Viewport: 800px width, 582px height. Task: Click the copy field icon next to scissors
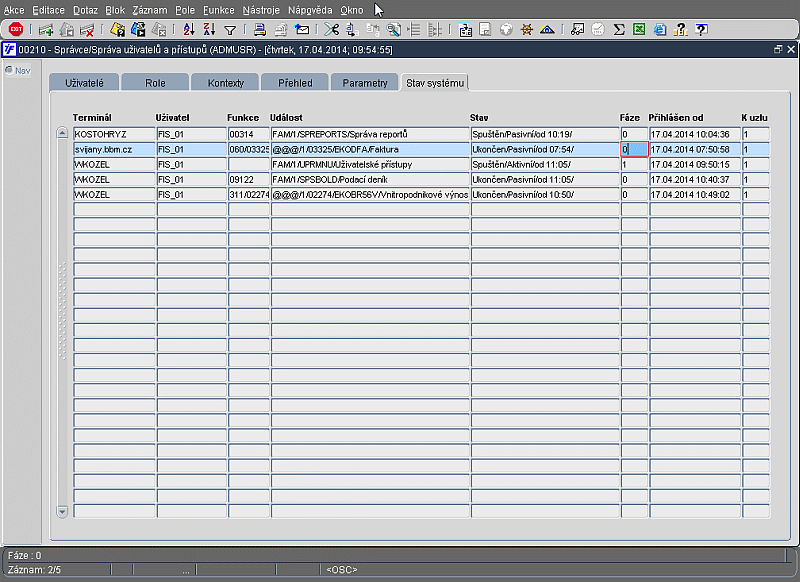click(x=352, y=30)
